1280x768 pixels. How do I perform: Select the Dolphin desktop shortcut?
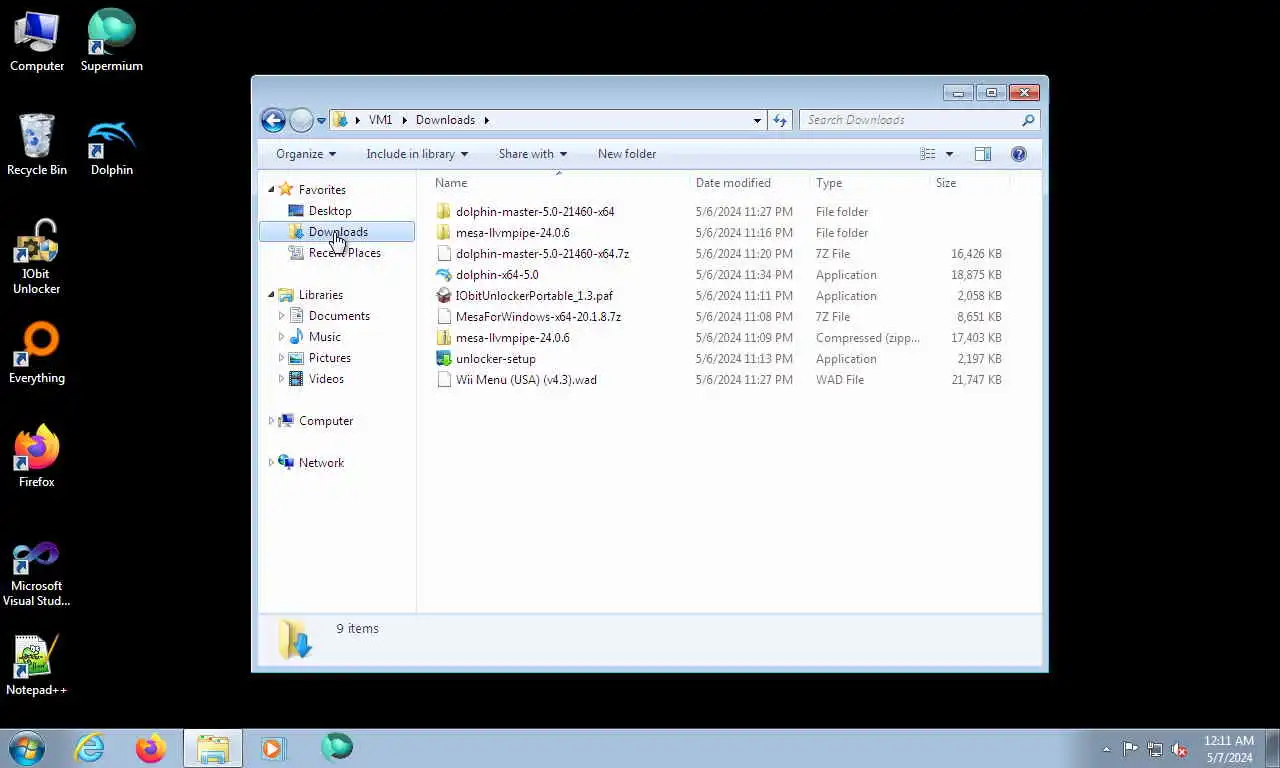coord(111,145)
